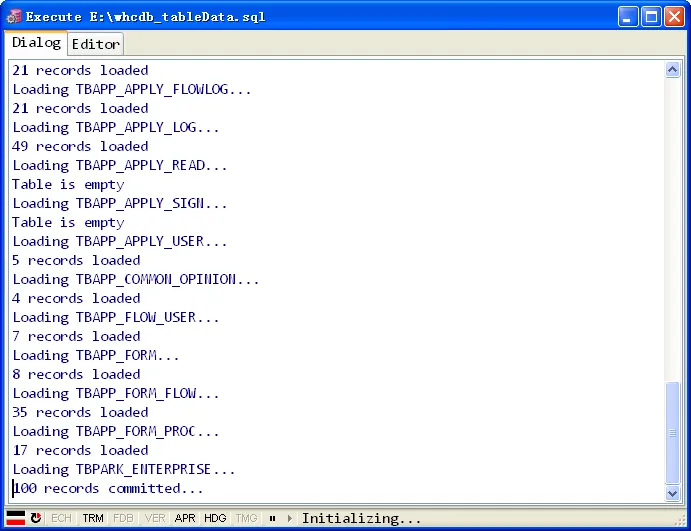Toggle the VER verify option
691x531 pixels.
coord(155,518)
